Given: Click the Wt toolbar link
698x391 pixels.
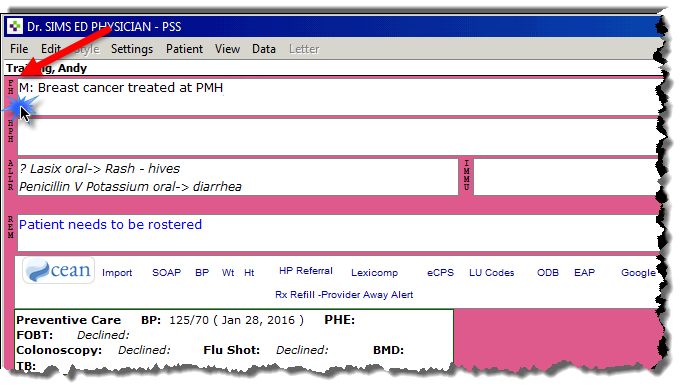Looking at the screenshot, I should coord(228,273).
